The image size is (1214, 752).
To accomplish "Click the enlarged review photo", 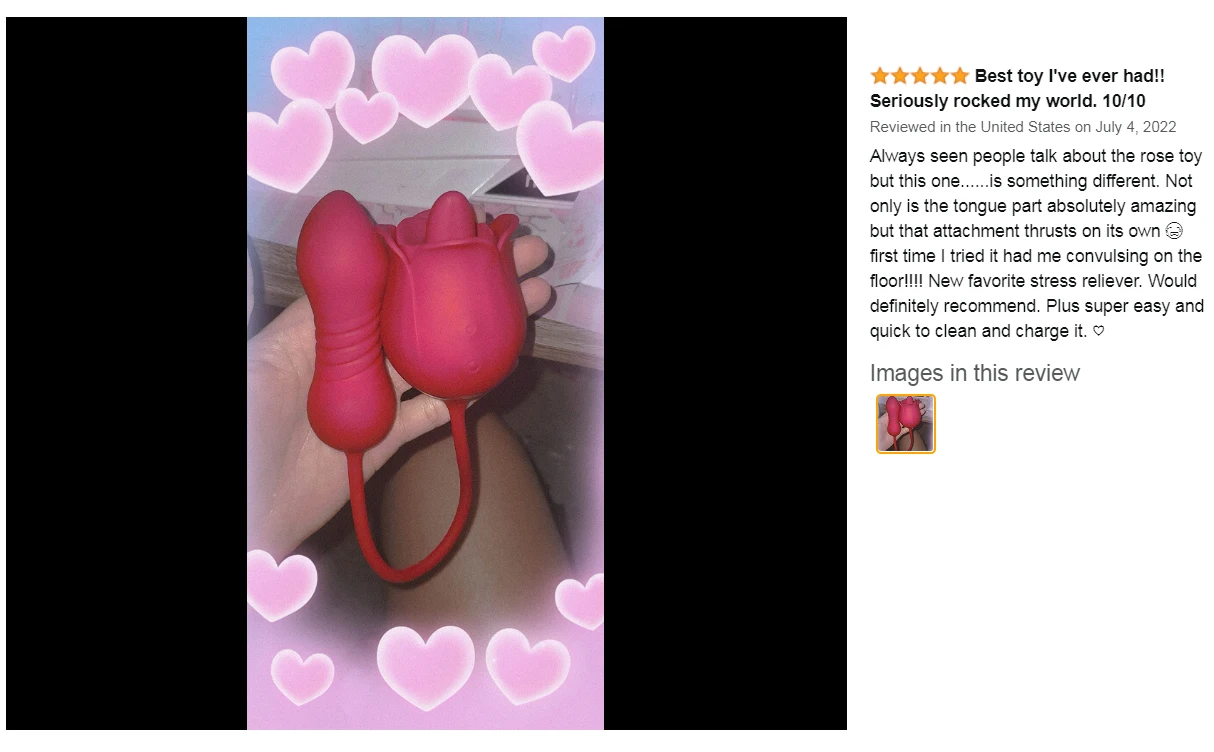I will [425, 373].
